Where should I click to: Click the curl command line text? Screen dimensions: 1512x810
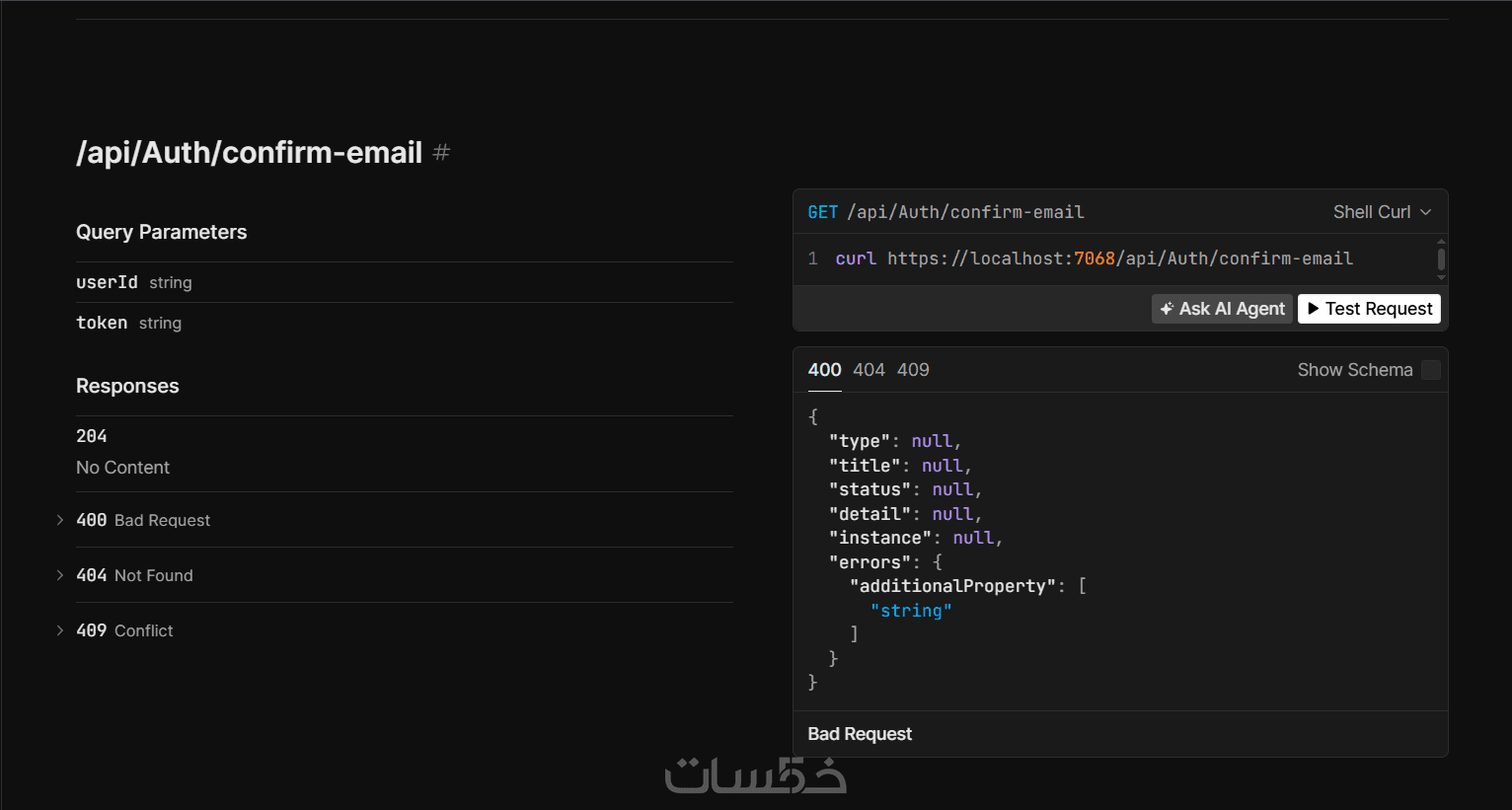pyautogui.click(x=1094, y=258)
